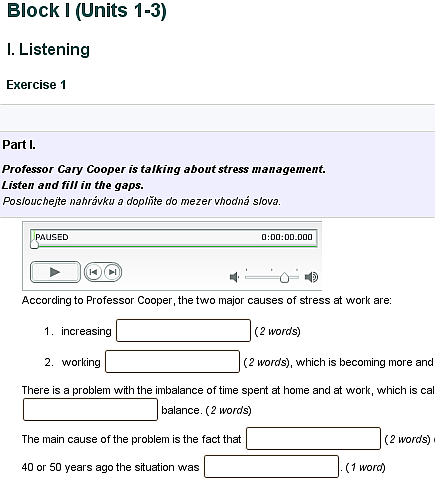
Task: Click the low volume speaker icon
Action: [234, 277]
